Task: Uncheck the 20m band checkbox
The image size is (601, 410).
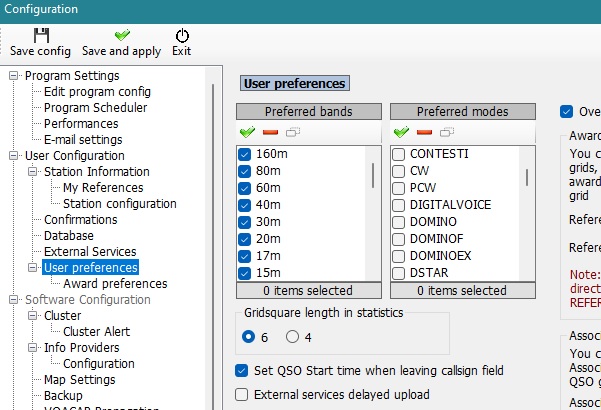Action: pyautogui.click(x=245, y=239)
